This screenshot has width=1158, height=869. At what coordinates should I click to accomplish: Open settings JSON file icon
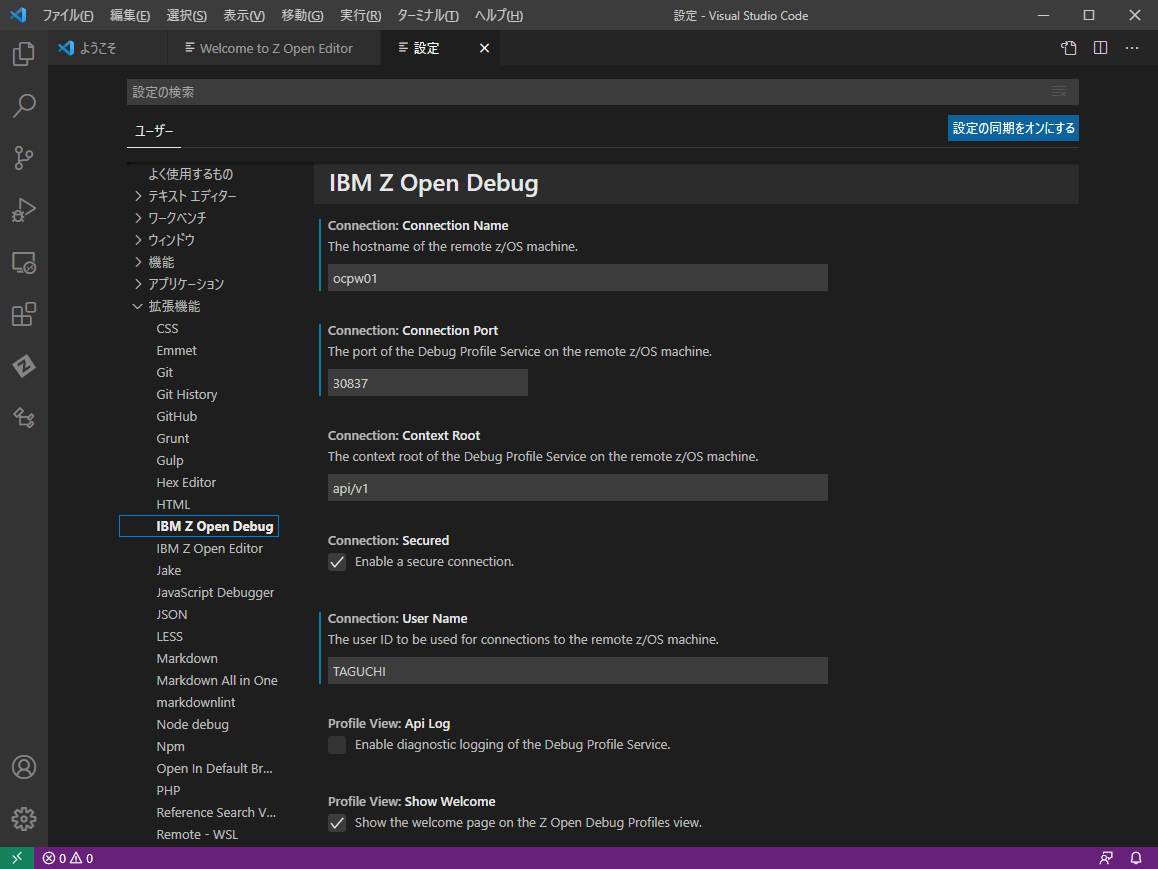(1069, 48)
